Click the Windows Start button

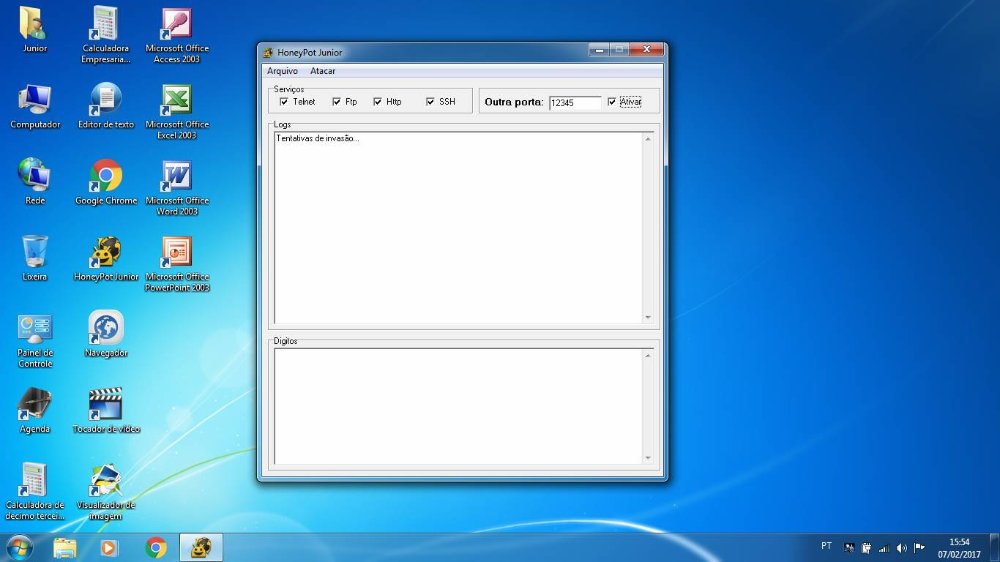(x=19, y=547)
